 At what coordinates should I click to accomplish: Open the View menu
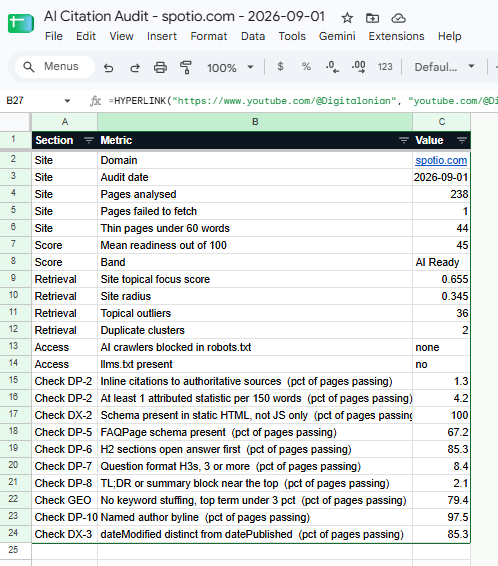[122, 36]
